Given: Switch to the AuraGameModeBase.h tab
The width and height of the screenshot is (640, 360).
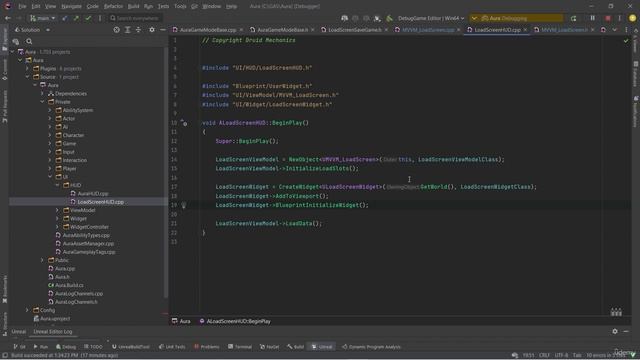Looking at the screenshot, I should click(282, 30).
